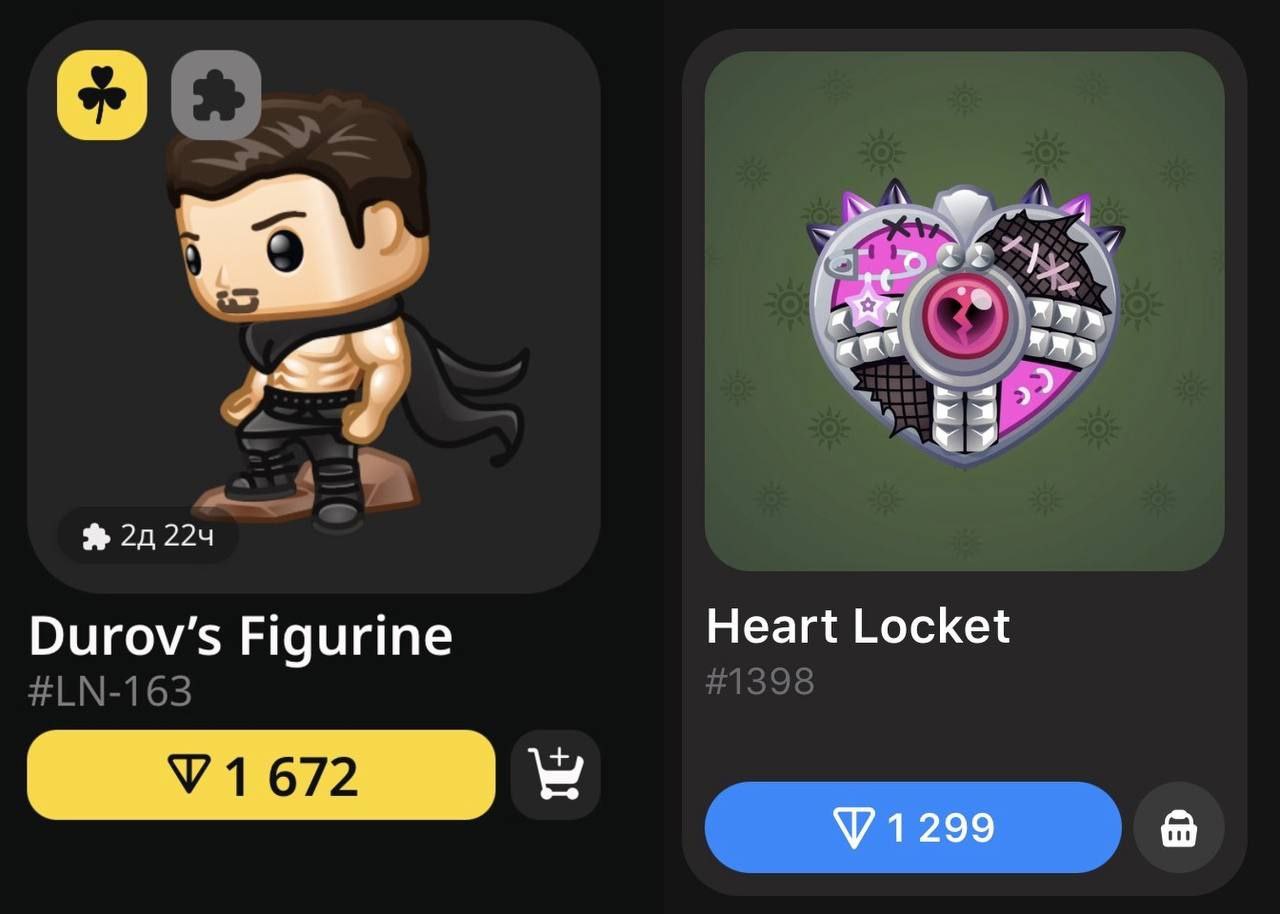Buy Durov's Figurine for 1 672 TON
This screenshot has height=914, width=1280.
(x=261, y=775)
